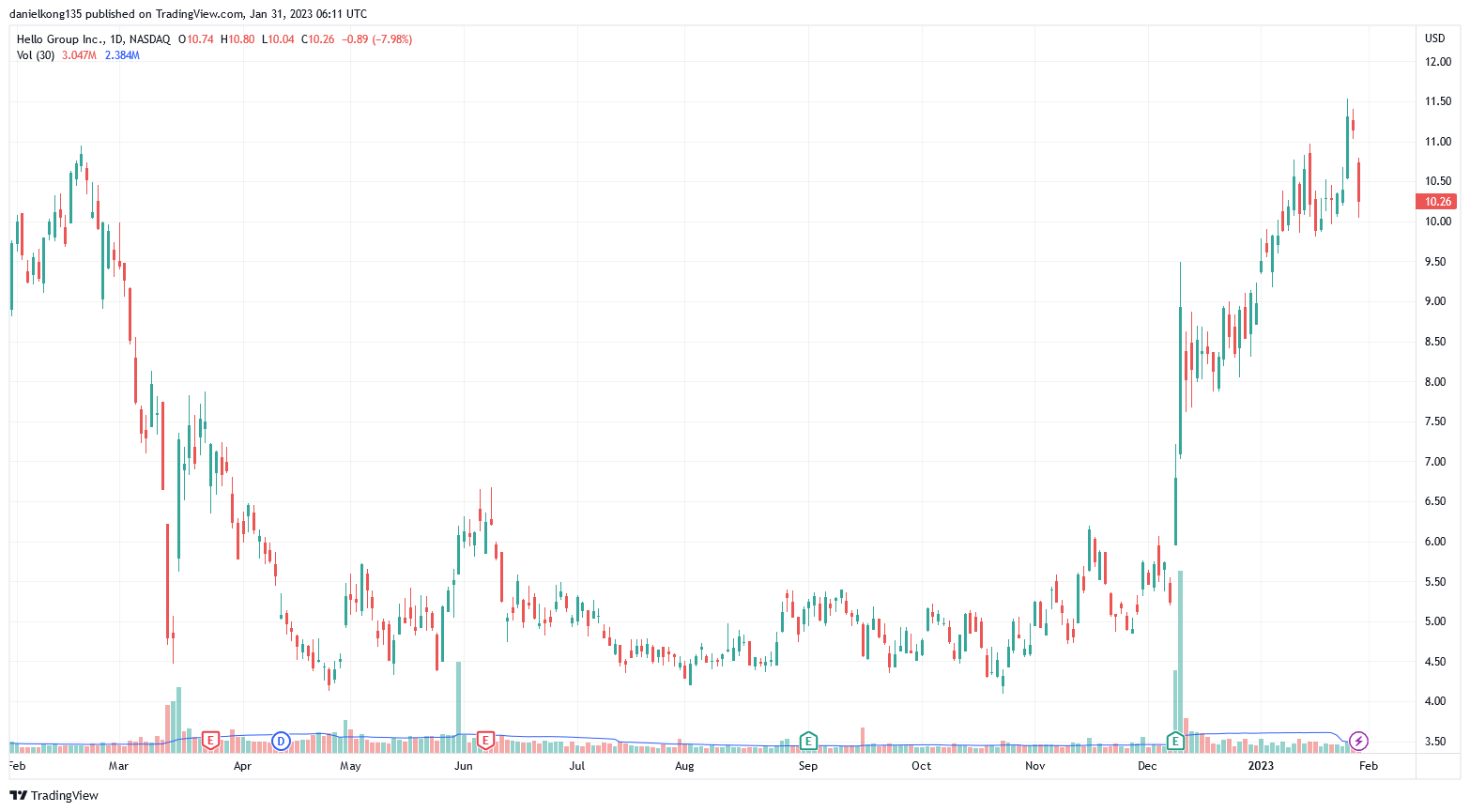Click the USD currency label

pos(1434,38)
